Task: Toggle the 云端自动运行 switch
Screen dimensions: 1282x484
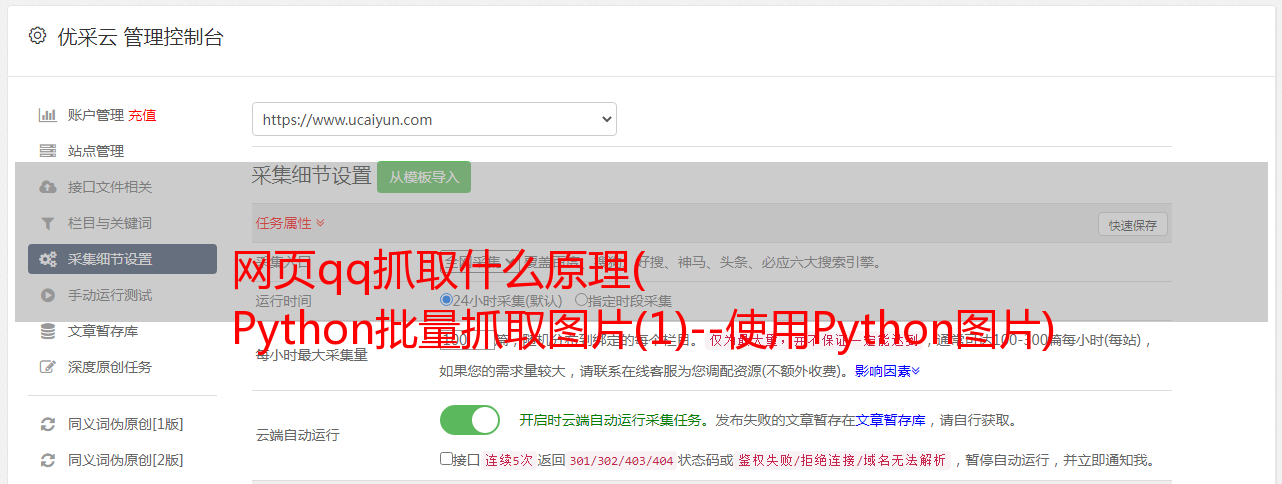Action: coord(470,420)
